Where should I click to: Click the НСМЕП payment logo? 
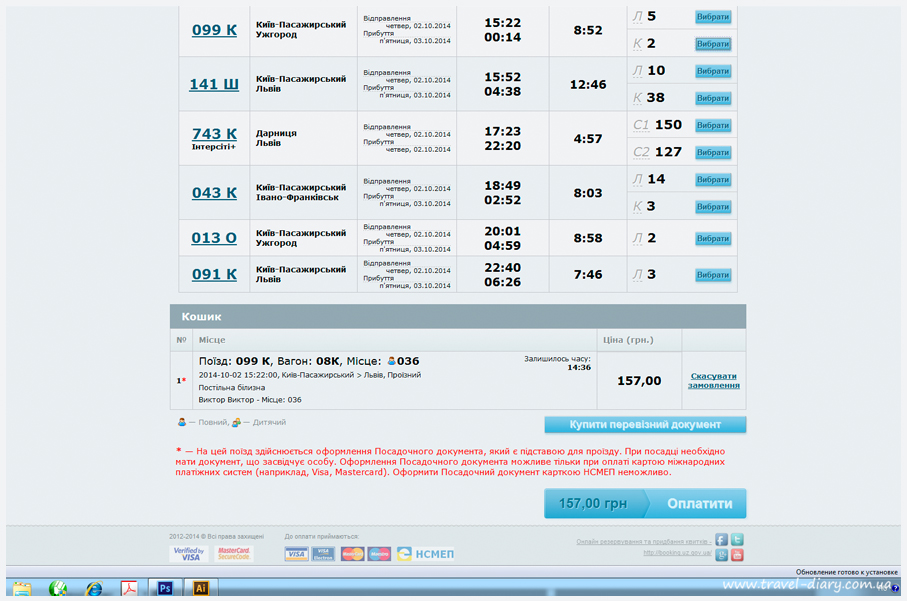(425, 553)
